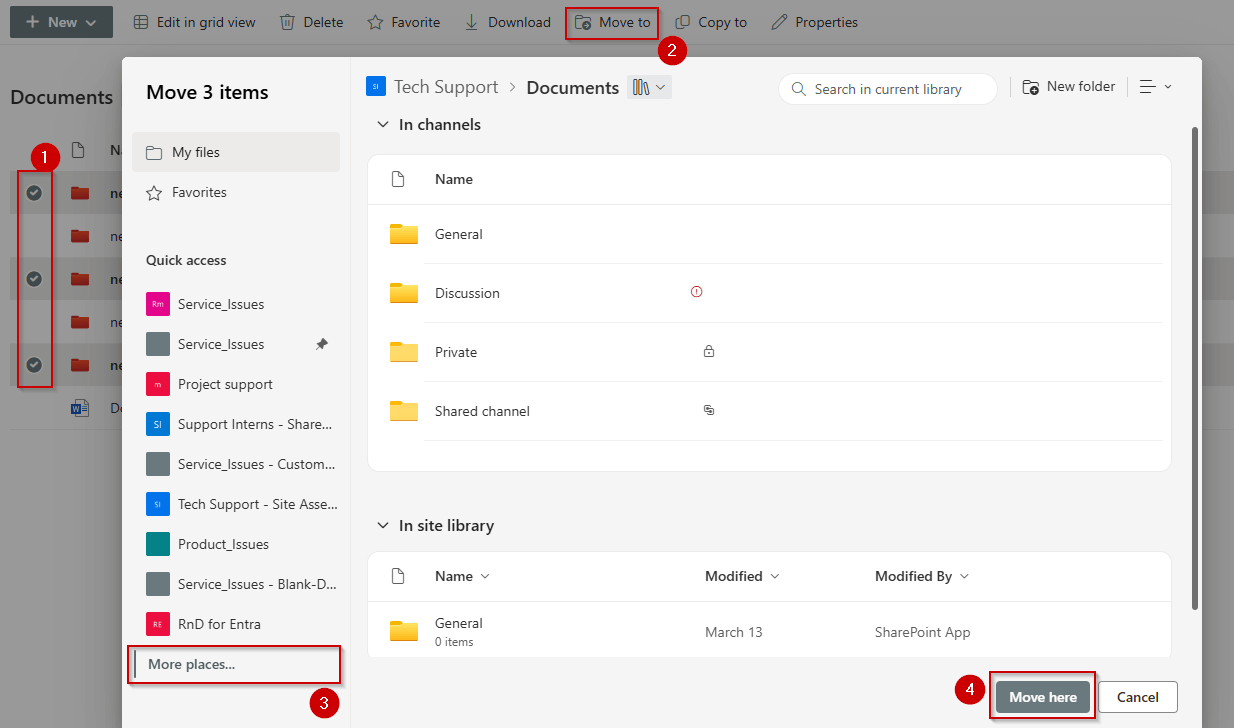1234x728 pixels.
Task: Uncheck the second selected folder checkmark
Action: 34,278
